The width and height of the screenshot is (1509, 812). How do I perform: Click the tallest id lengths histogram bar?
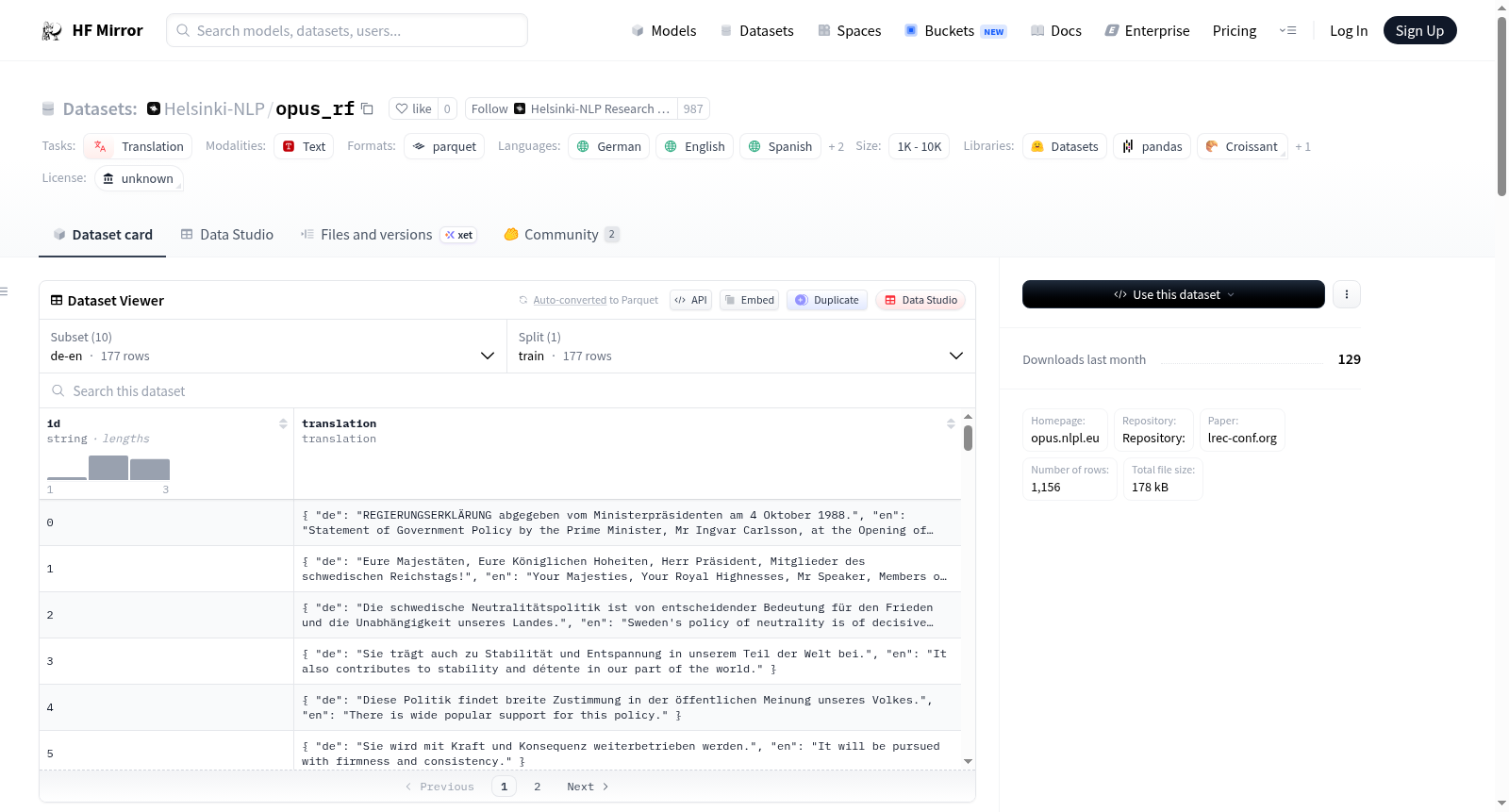tap(108, 468)
